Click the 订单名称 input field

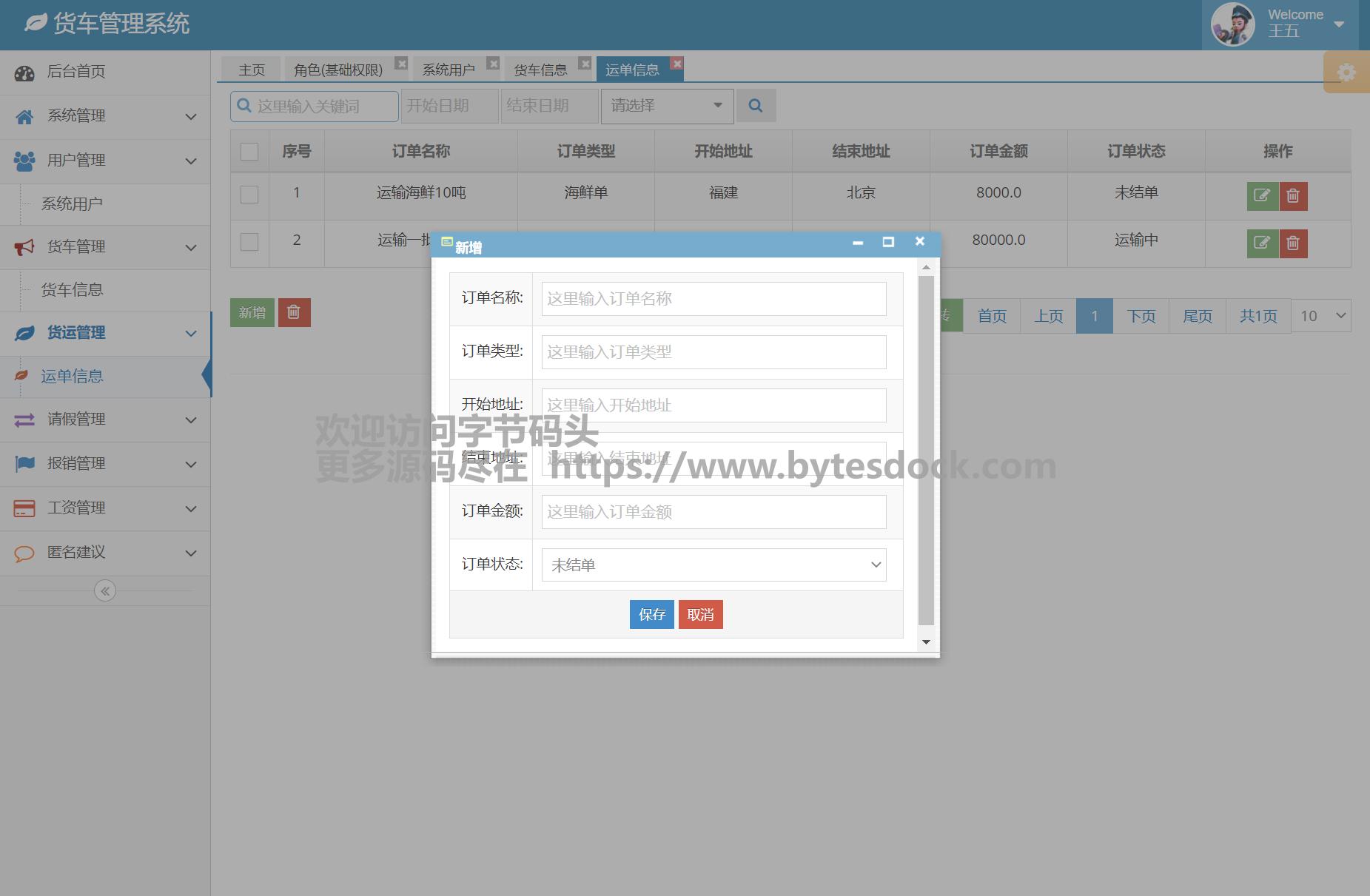(713, 299)
